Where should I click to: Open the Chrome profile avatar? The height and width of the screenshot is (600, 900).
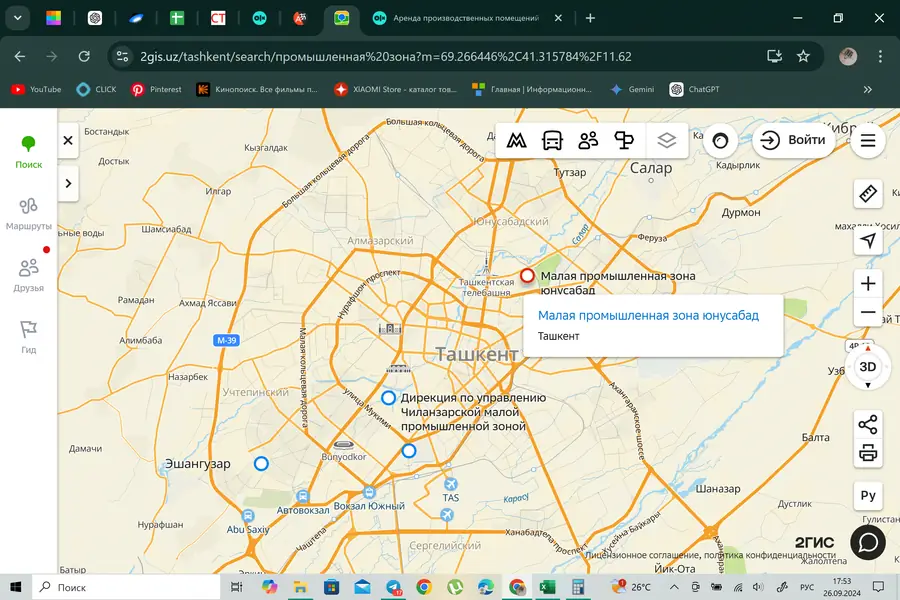click(848, 56)
